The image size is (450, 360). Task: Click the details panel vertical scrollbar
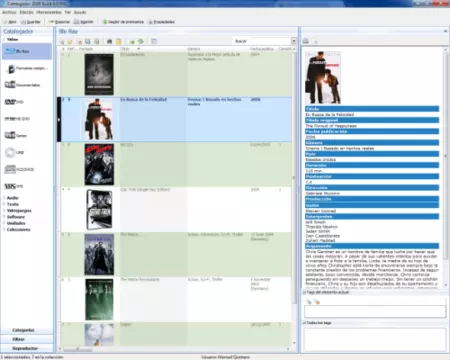[446, 167]
